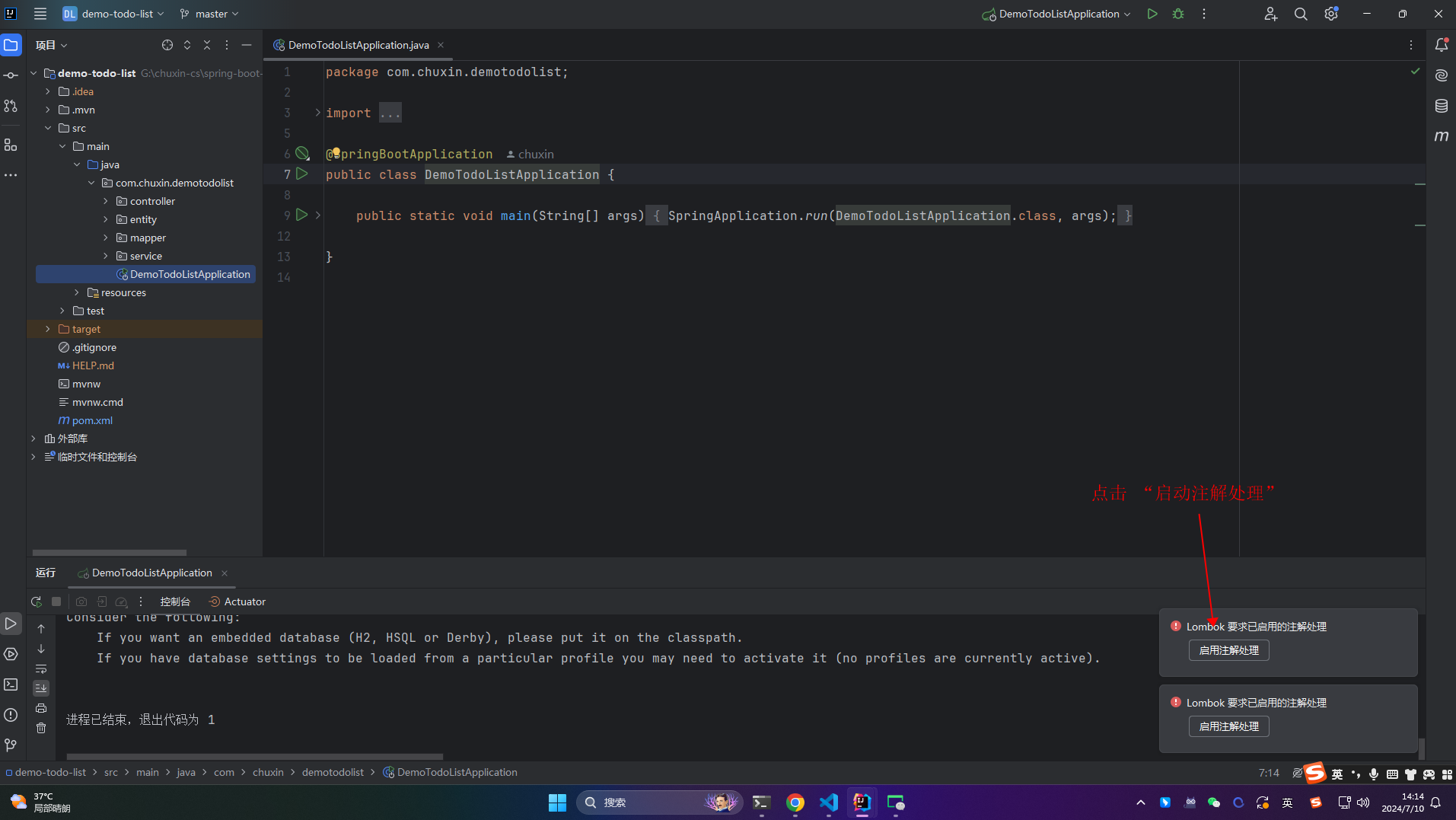Click demotodolist breadcrumb in navigation bar
This screenshot has height=820, width=1456.
click(333, 772)
